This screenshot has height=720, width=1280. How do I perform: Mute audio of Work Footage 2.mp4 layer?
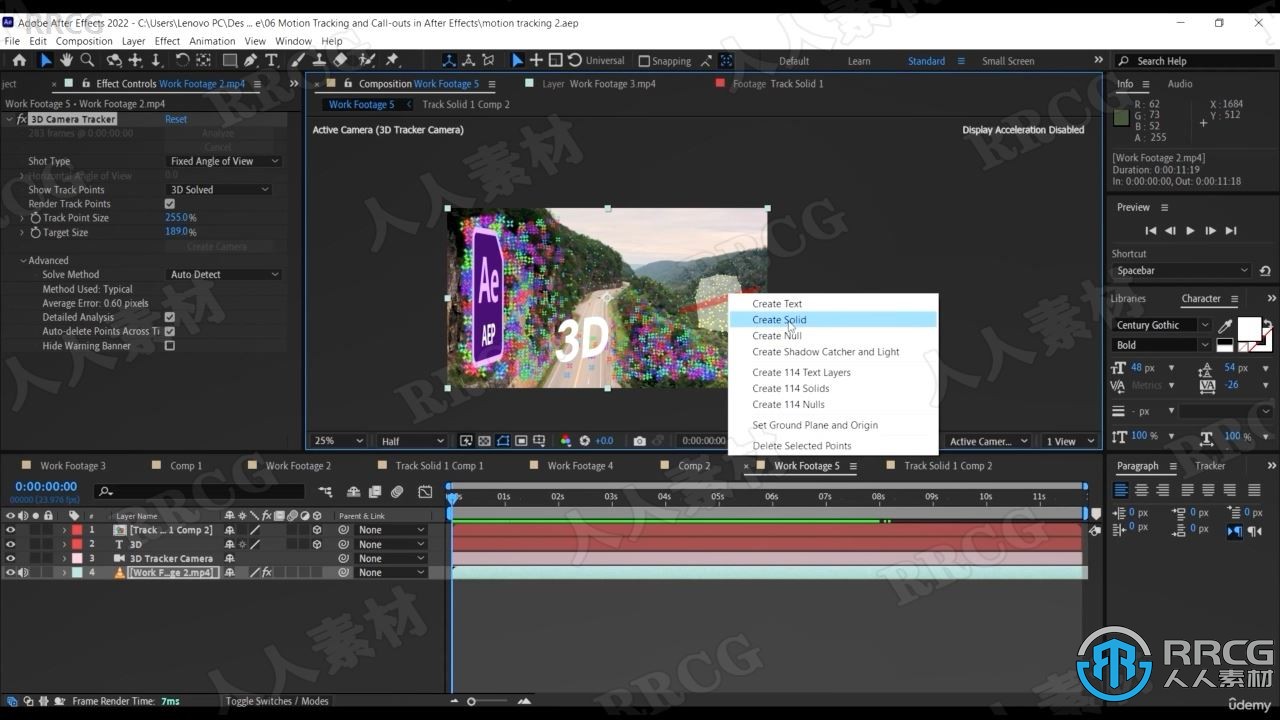[x=22, y=573]
